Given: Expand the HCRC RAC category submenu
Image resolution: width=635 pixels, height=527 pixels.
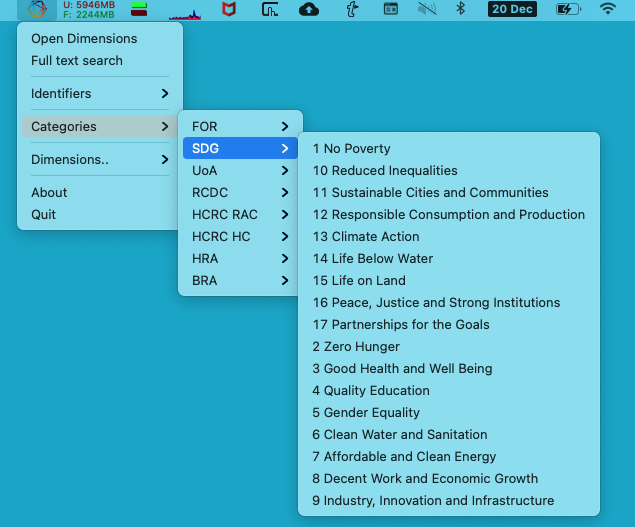Looking at the screenshot, I should point(240,214).
